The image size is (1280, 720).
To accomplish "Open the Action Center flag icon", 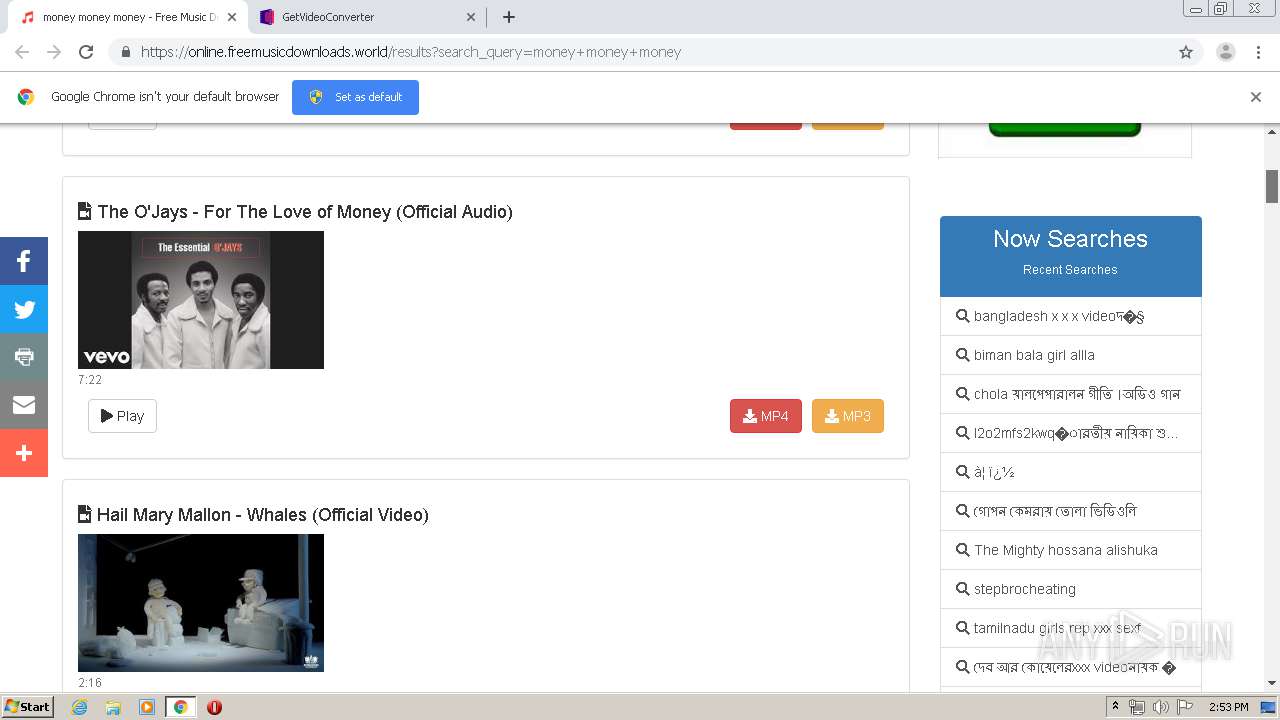I will click(1185, 707).
